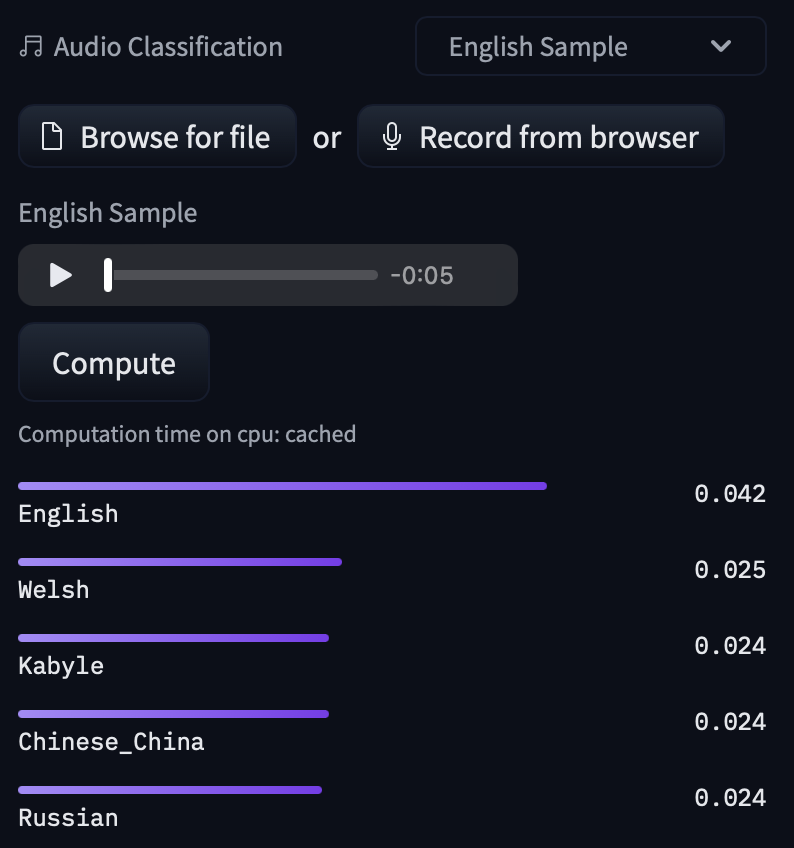Click Record from browser text

pos(558,137)
